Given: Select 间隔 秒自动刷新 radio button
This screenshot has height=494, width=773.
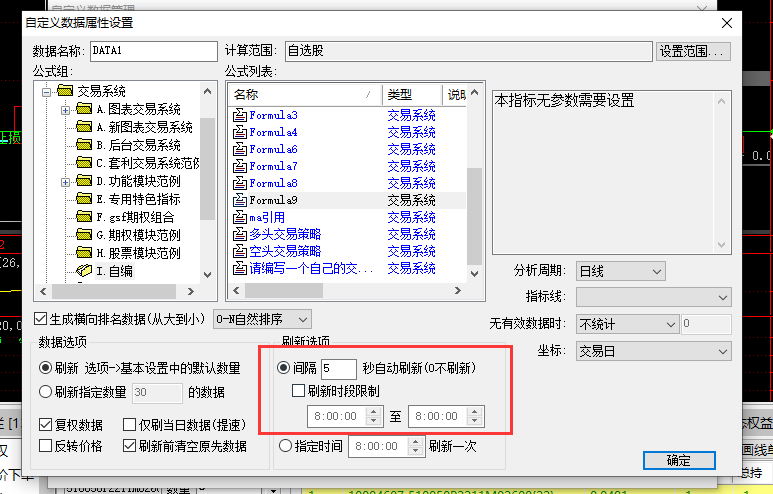Looking at the screenshot, I should [283, 367].
